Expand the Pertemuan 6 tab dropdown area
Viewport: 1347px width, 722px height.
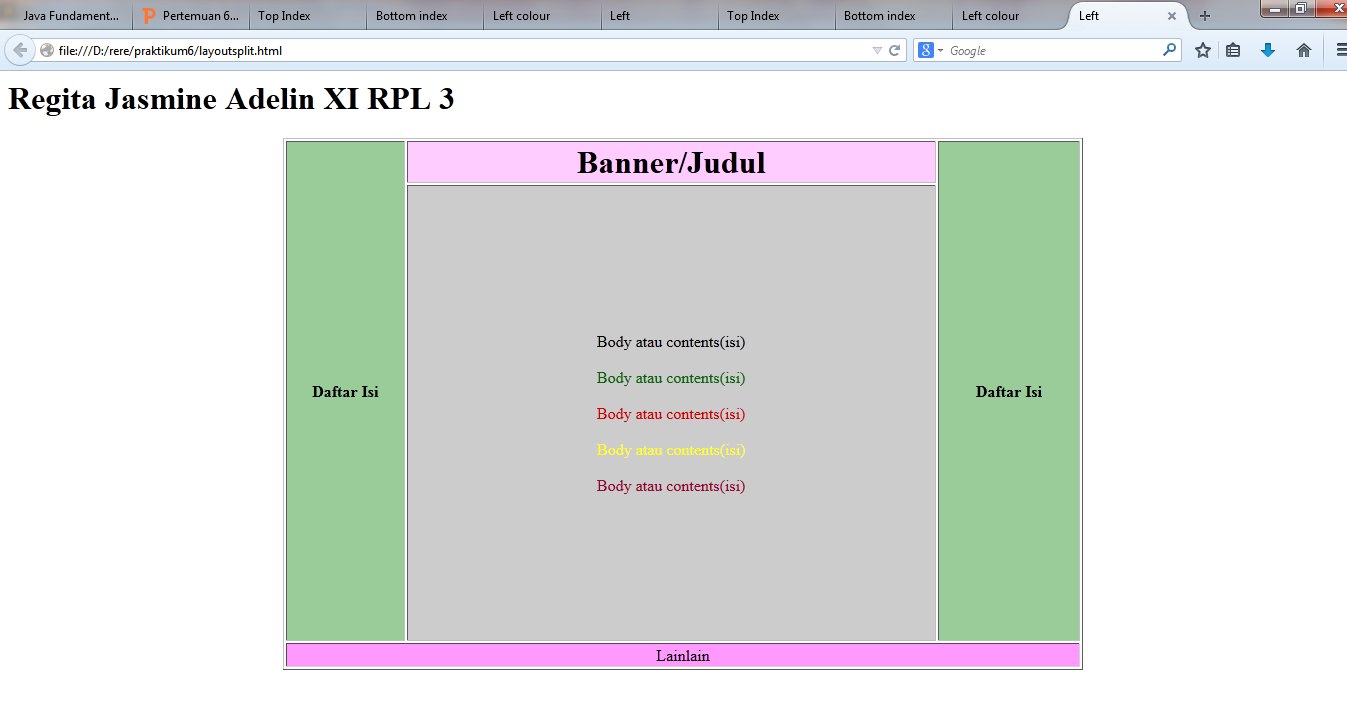(190, 15)
